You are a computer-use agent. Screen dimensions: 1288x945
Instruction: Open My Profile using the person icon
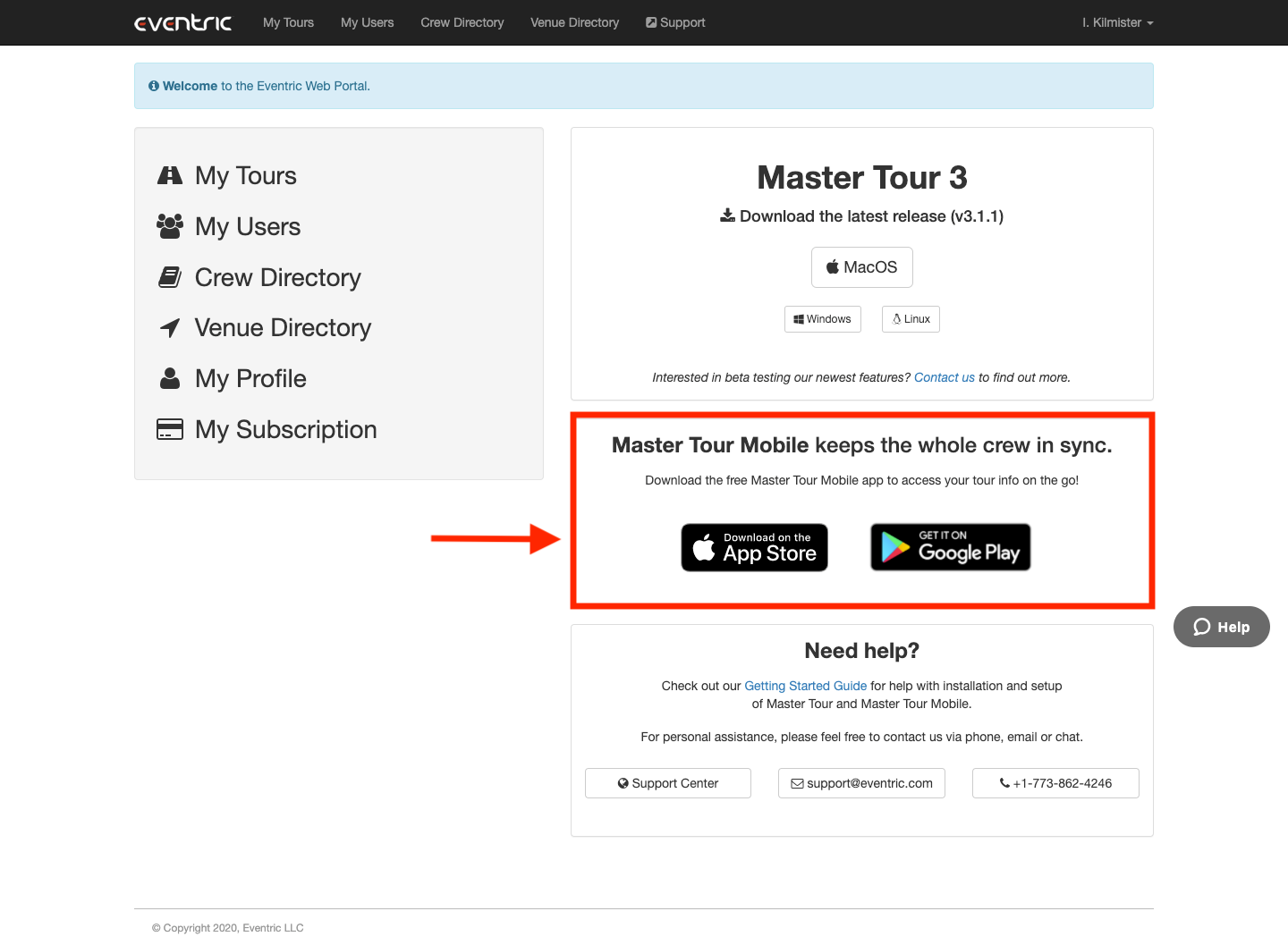[x=170, y=378]
